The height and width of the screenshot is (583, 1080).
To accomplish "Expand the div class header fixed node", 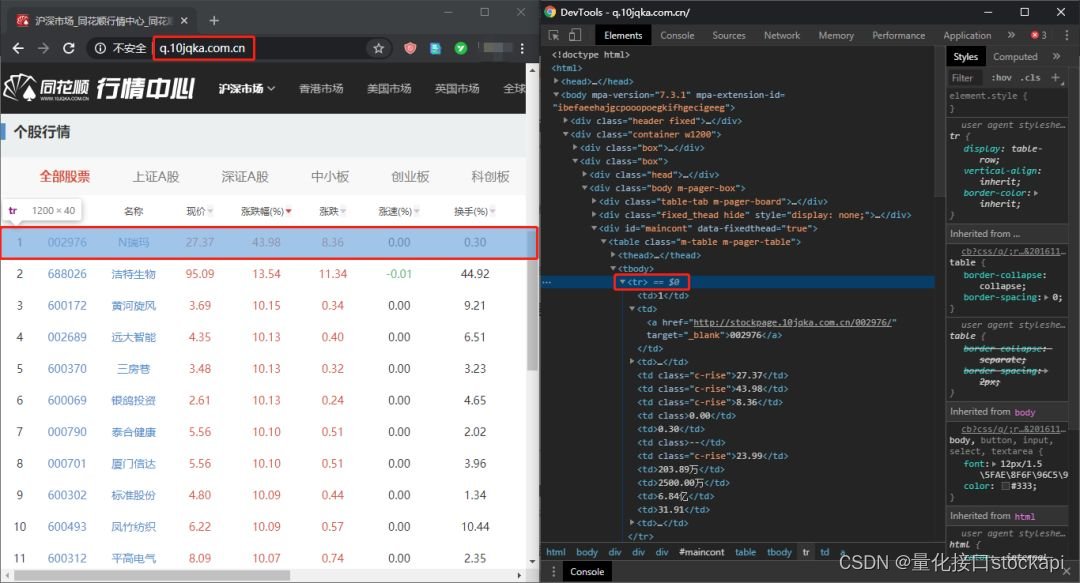I will tap(566, 121).
